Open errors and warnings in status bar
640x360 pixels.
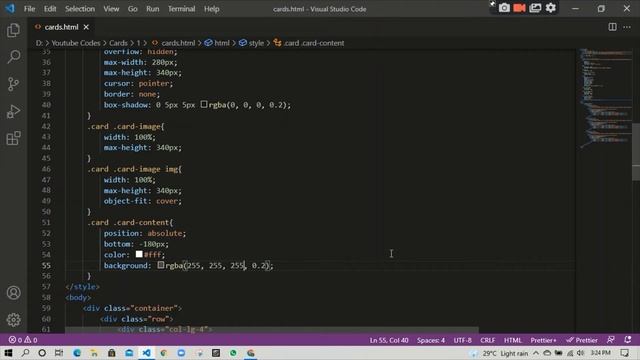point(23,340)
